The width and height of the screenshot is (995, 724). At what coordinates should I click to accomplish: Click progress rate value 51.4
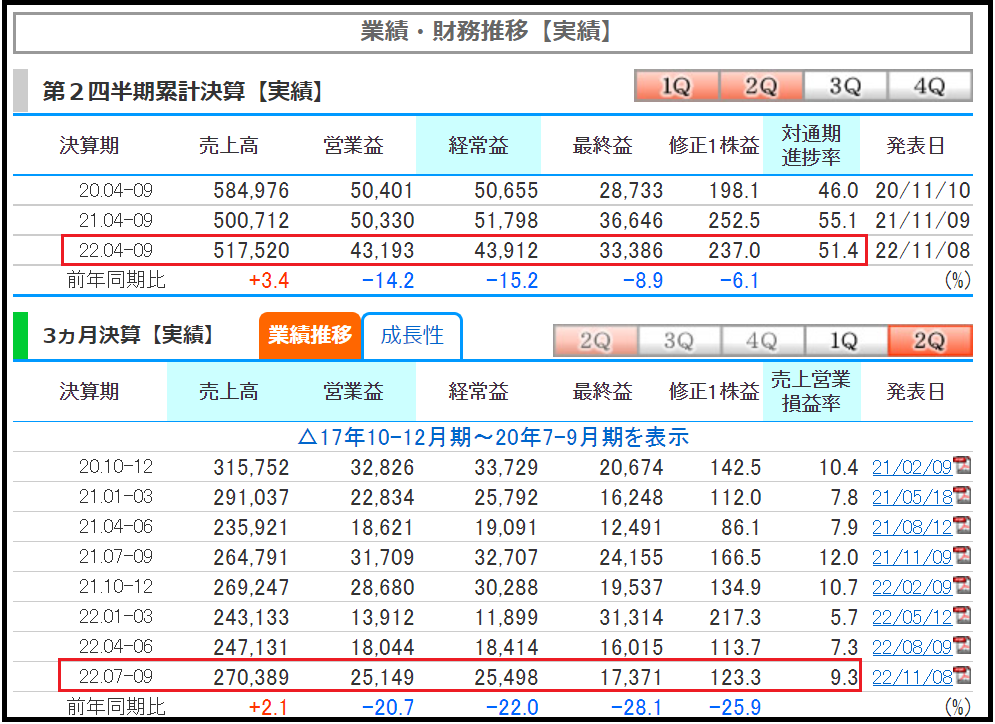(838, 250)
